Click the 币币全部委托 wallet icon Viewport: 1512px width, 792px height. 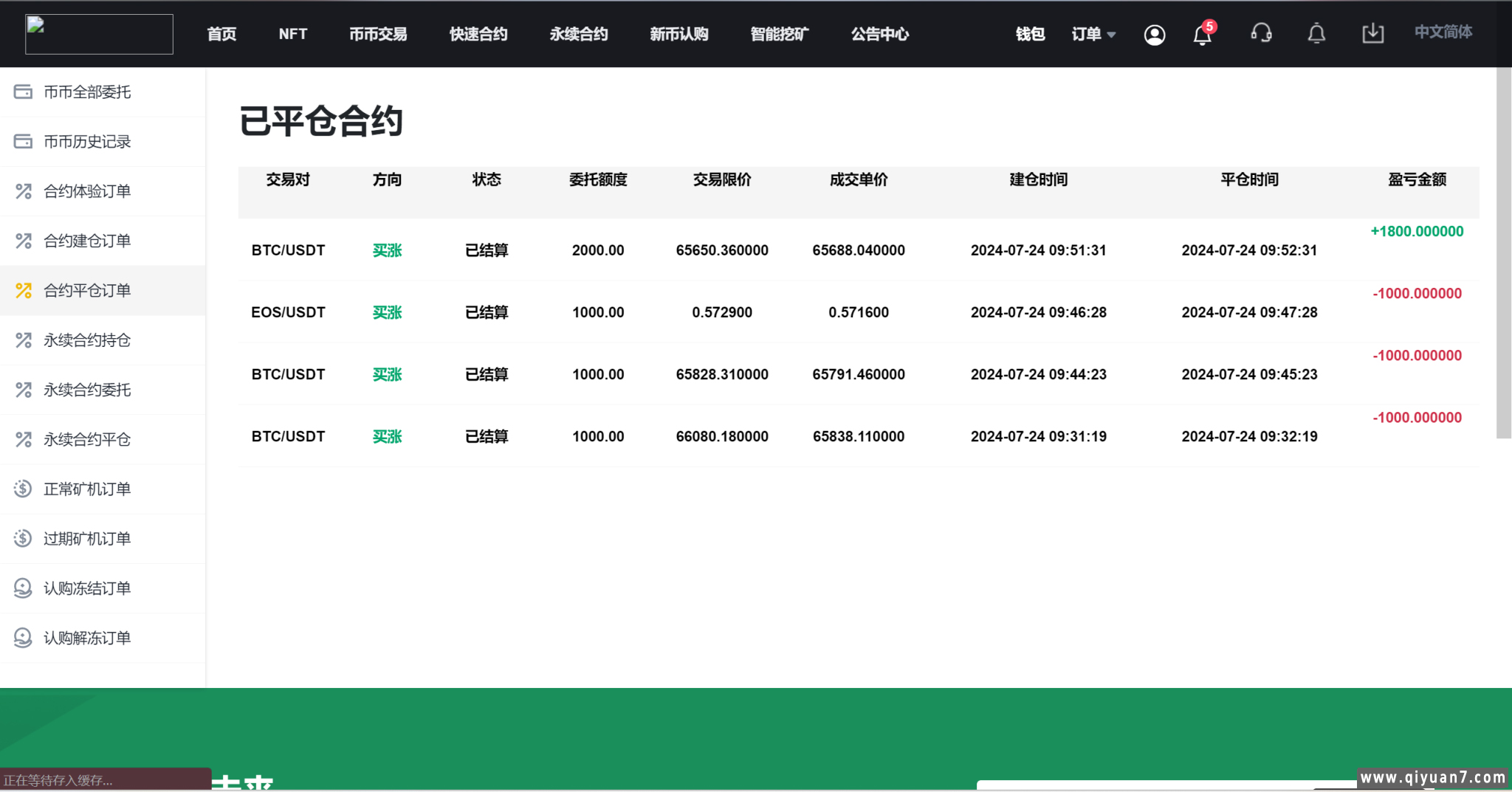coord(22,92)
